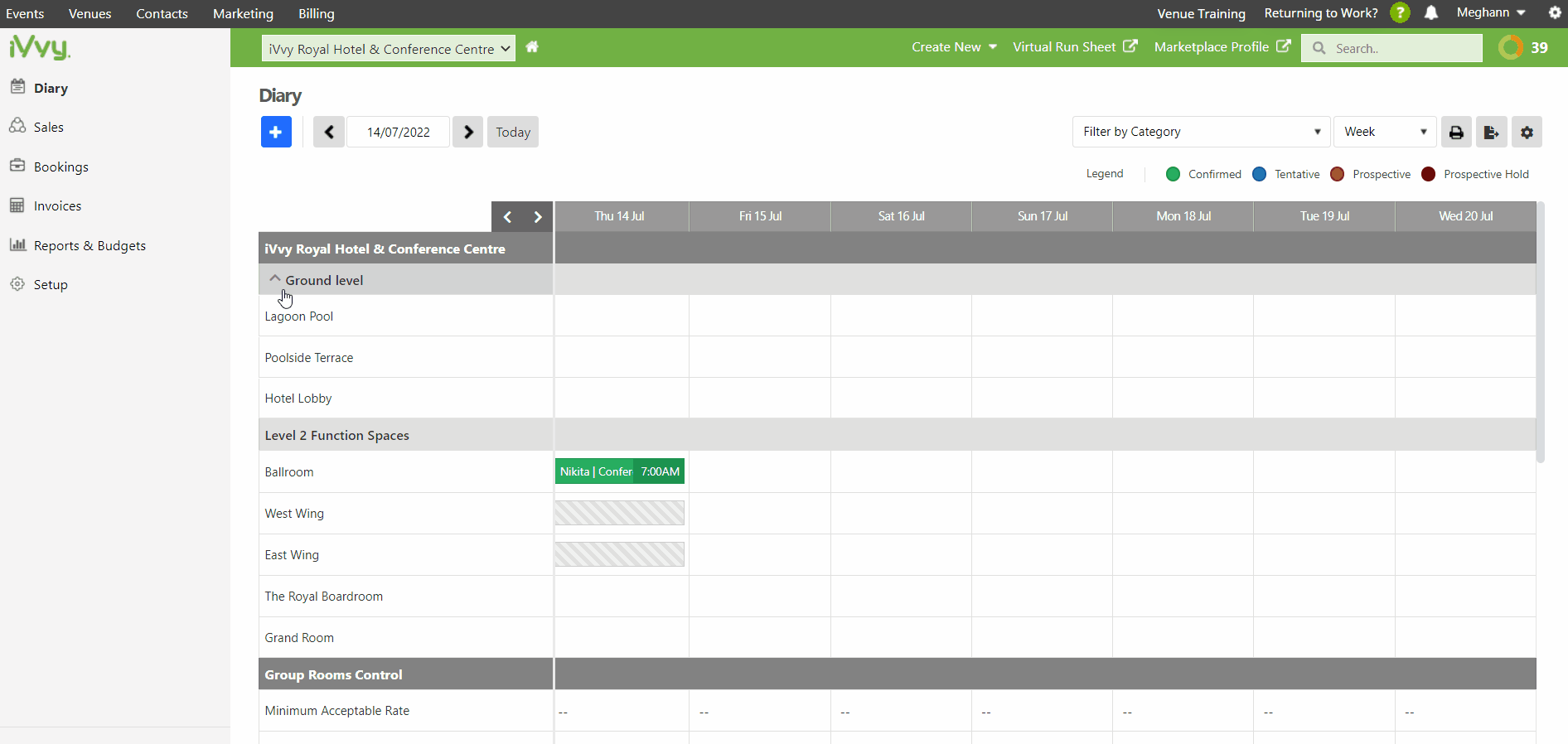The height and width of the screenshot is (744, 1568).
Task: Click the Prospective Hold dark red dot
Action: click(x=1428, y=174)
